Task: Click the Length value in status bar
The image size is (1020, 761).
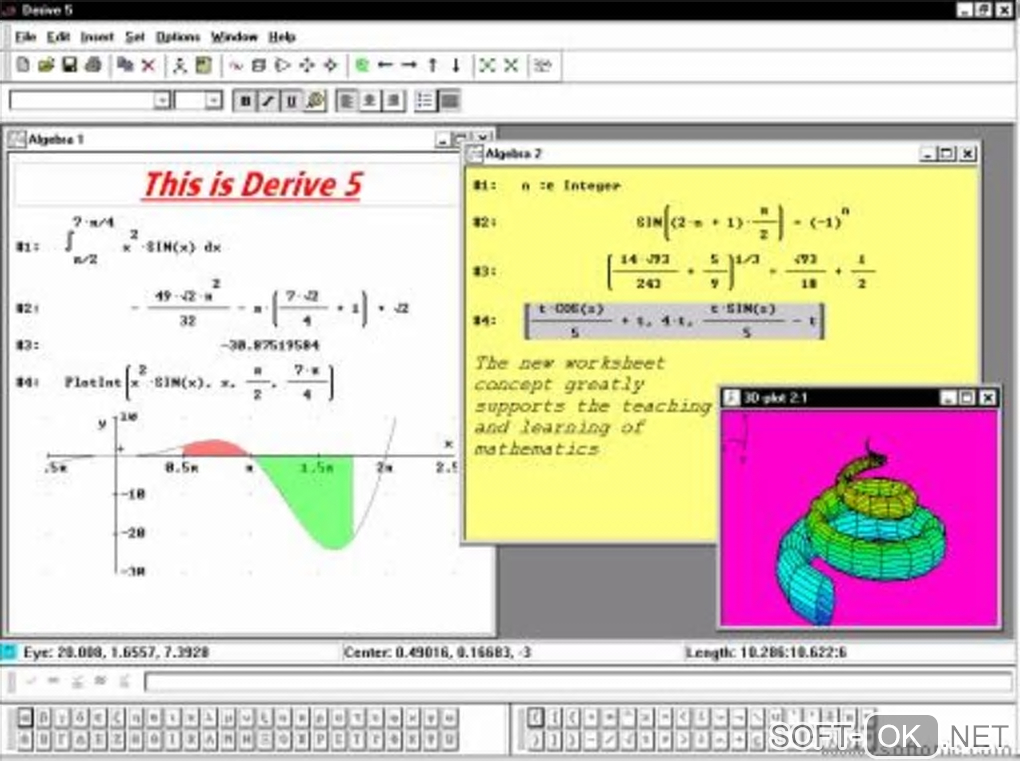Action: tap(766, 652)
